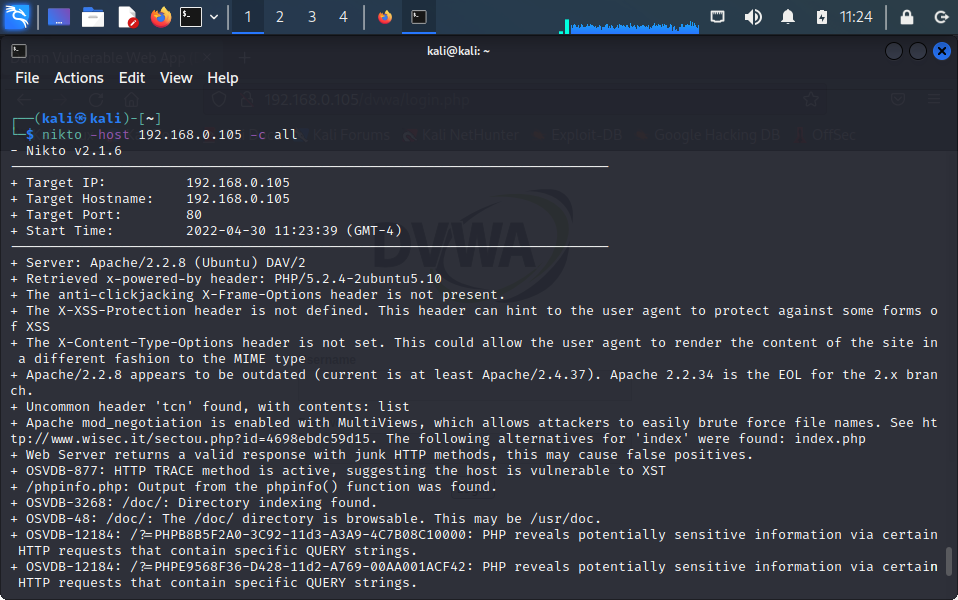The width and height of the screenshot is (958, 600).
Task: Open the Kali applications menu
Action: point(16,16)
